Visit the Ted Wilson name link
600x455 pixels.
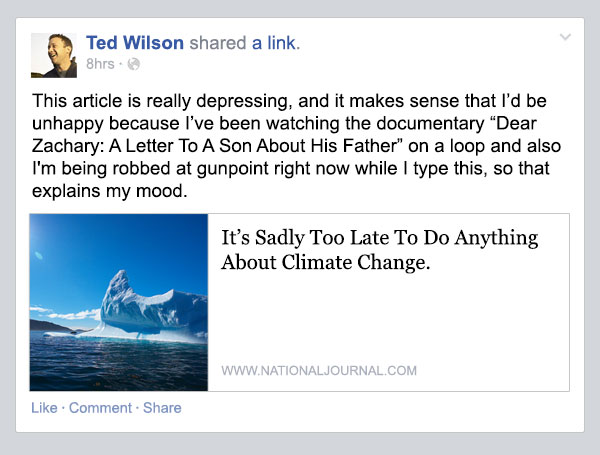(x=135, y=42)
